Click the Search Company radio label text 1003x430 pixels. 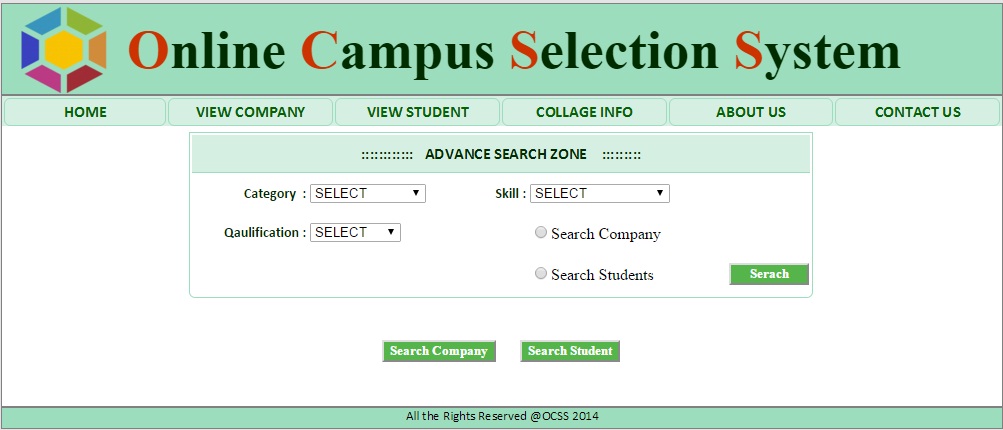[x=605, y=234]
